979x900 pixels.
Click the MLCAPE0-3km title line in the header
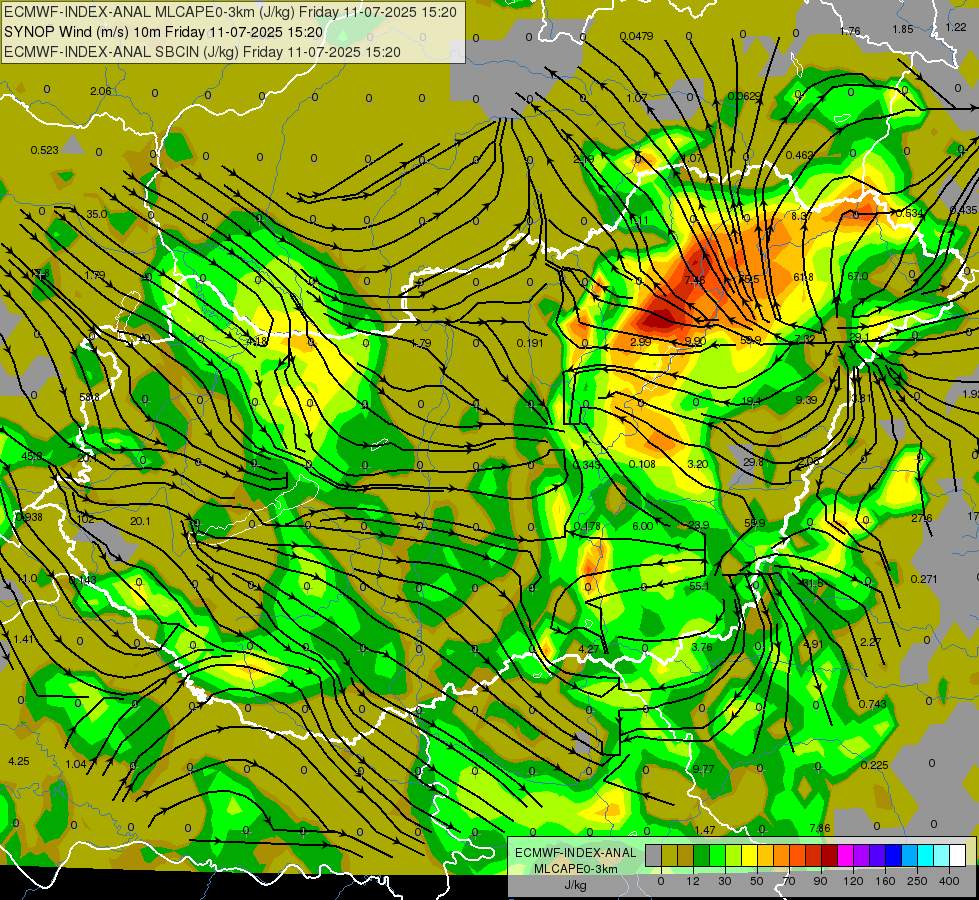230,12
